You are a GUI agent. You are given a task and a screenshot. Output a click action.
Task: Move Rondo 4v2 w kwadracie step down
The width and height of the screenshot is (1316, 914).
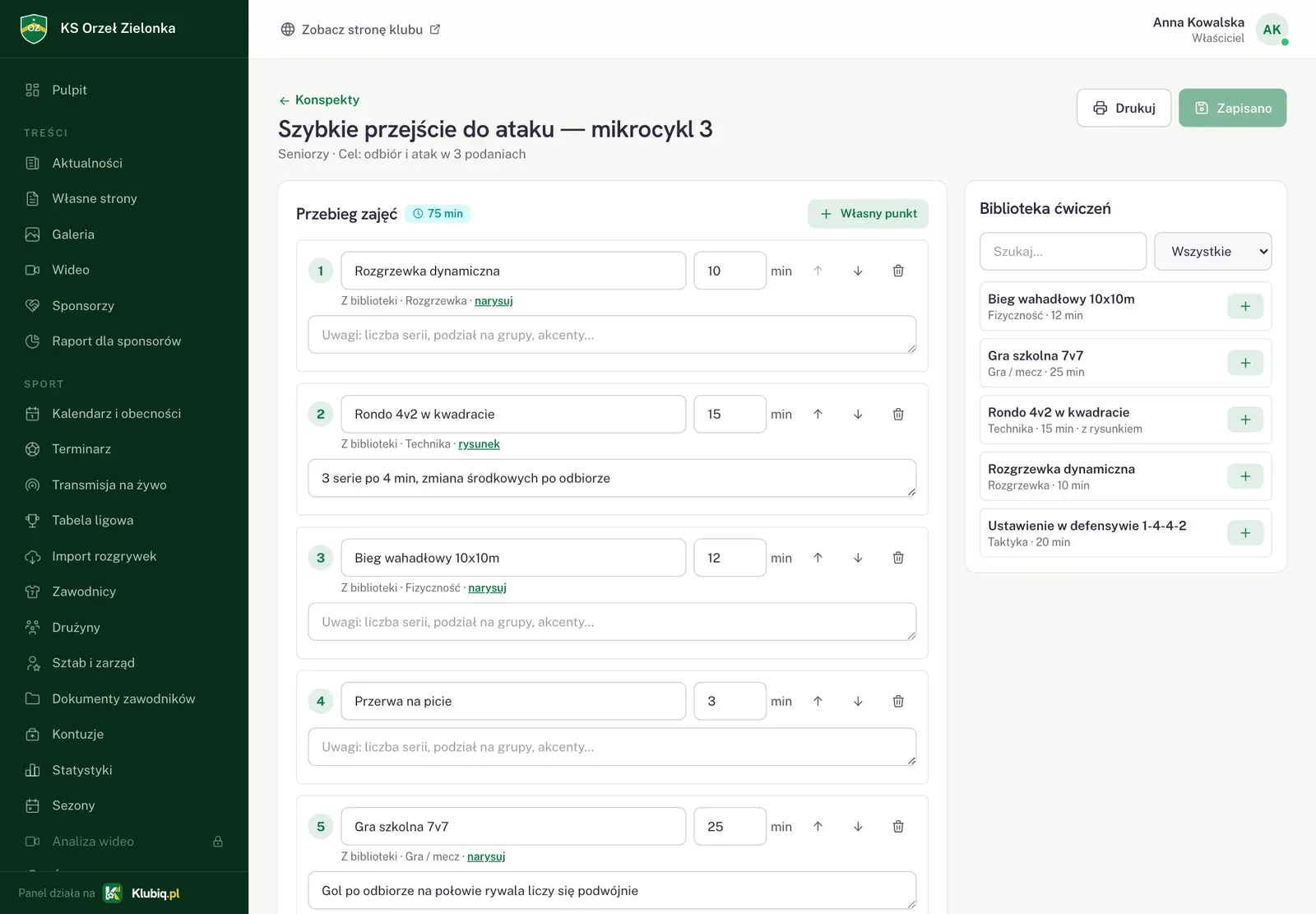click(858, 414)
